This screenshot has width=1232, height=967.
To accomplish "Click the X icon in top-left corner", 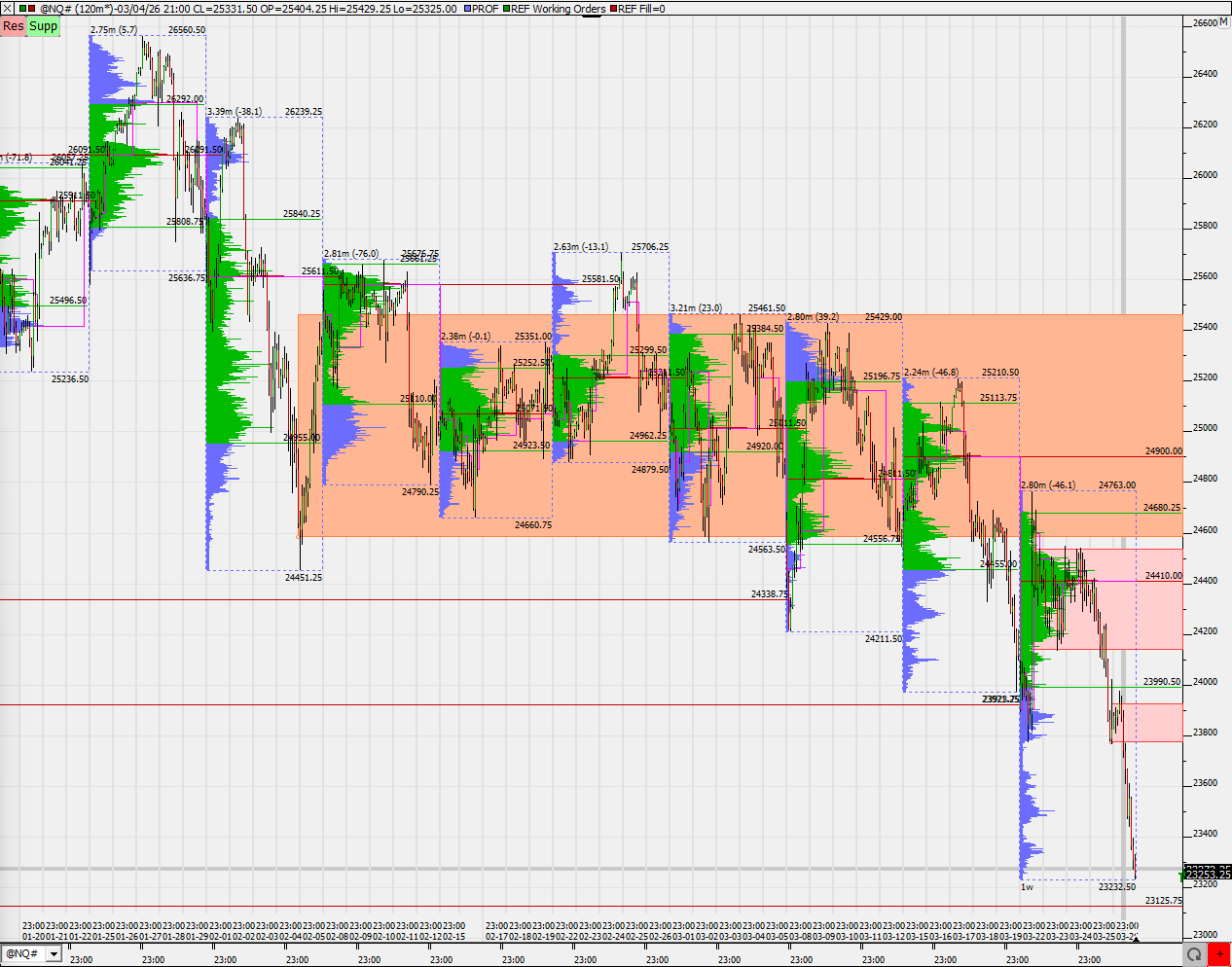I will click(x=8, y=9).
